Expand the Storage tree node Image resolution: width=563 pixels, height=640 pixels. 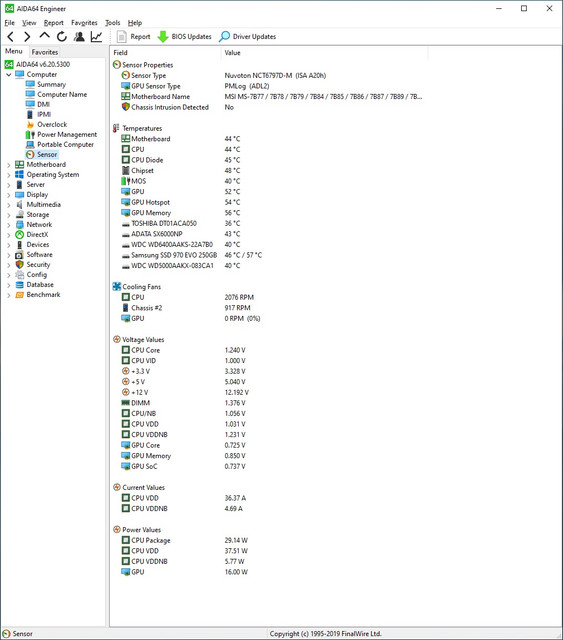click(9, 215)
